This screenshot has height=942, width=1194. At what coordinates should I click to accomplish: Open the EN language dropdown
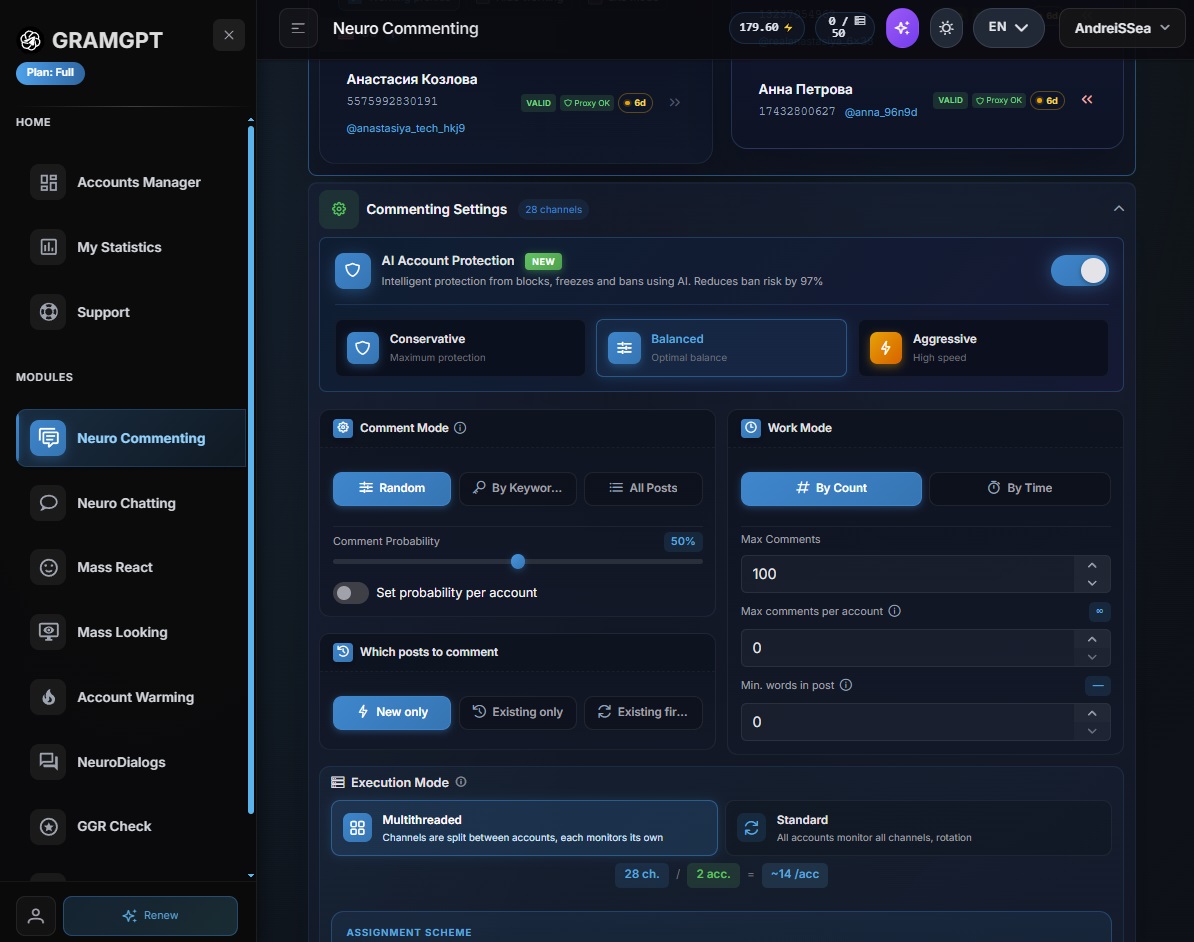coord(1008,28)
